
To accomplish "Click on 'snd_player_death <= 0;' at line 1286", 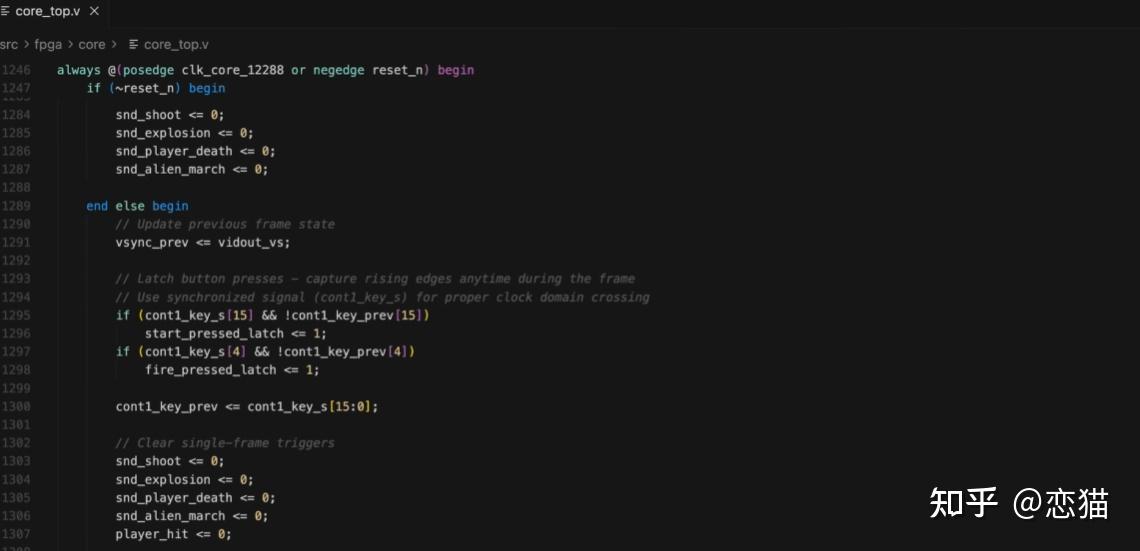I will click(x=195, y=151).
